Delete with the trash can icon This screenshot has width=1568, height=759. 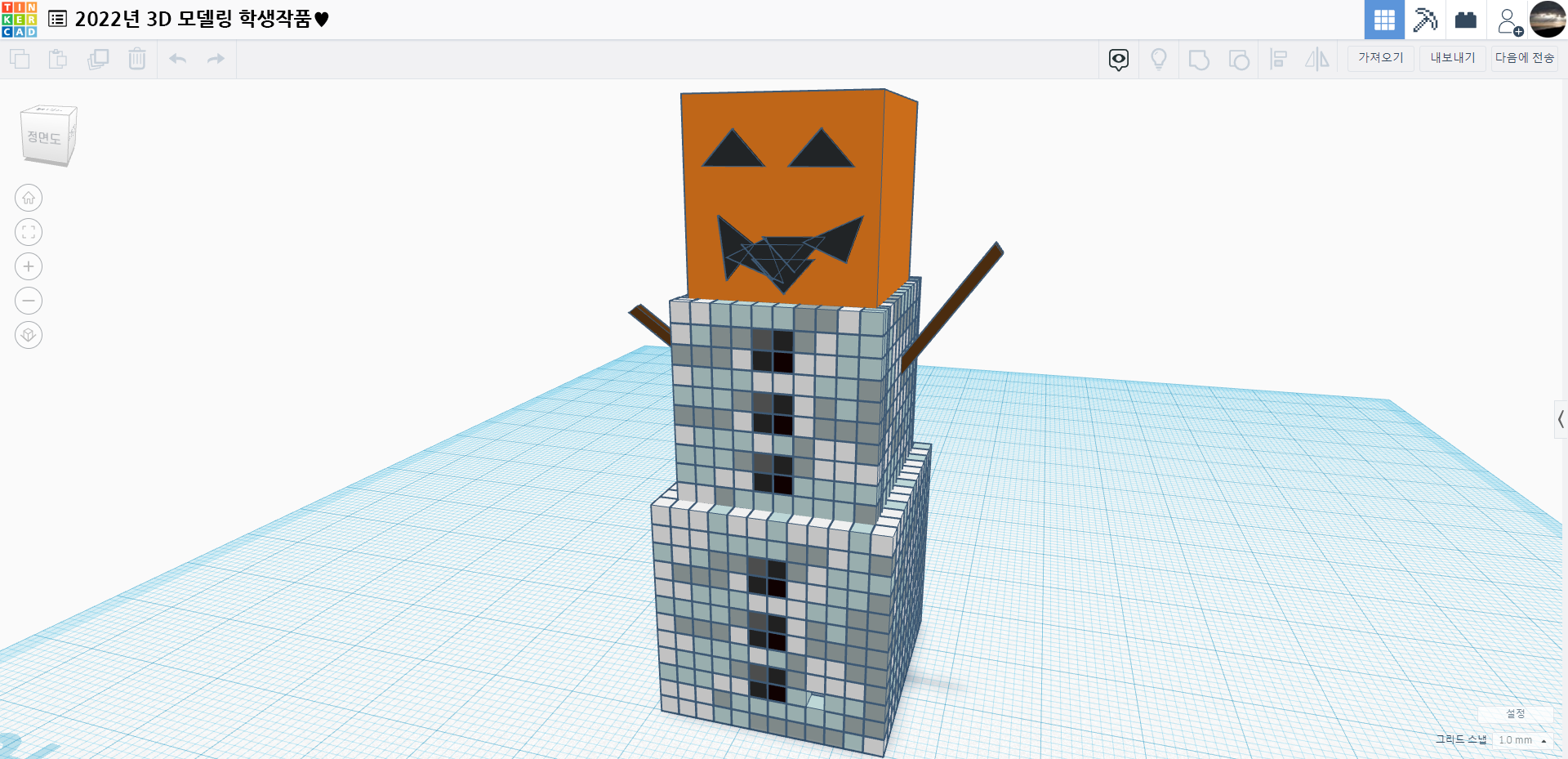(x=137, y=59)
